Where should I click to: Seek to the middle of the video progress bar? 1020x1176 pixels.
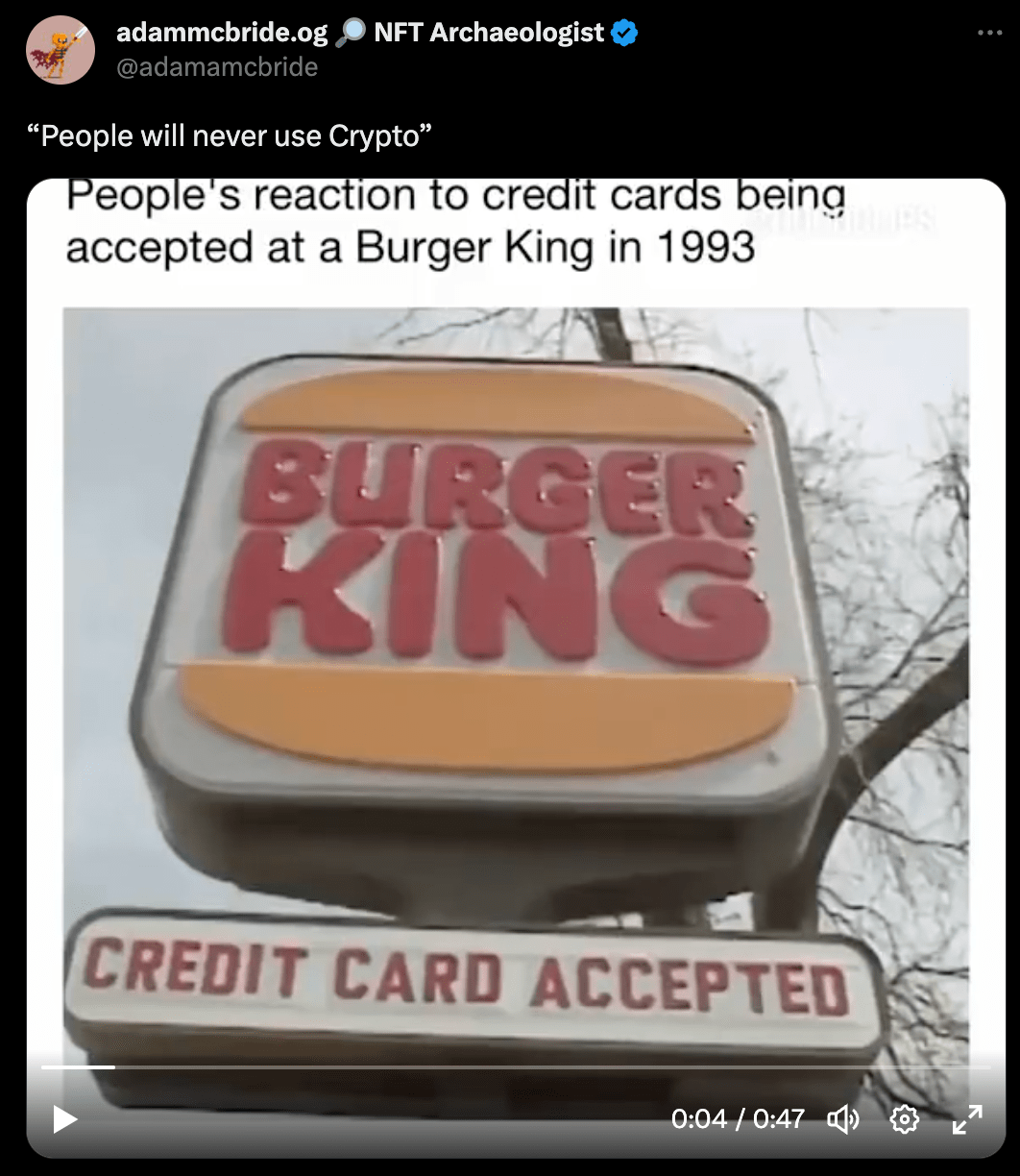[516, 1066]
